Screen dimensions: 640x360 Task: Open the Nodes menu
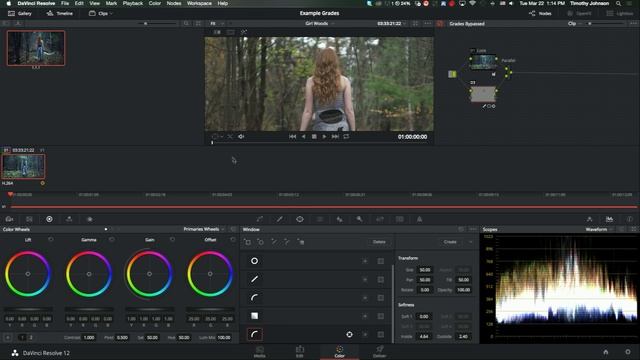click(174, 3)
